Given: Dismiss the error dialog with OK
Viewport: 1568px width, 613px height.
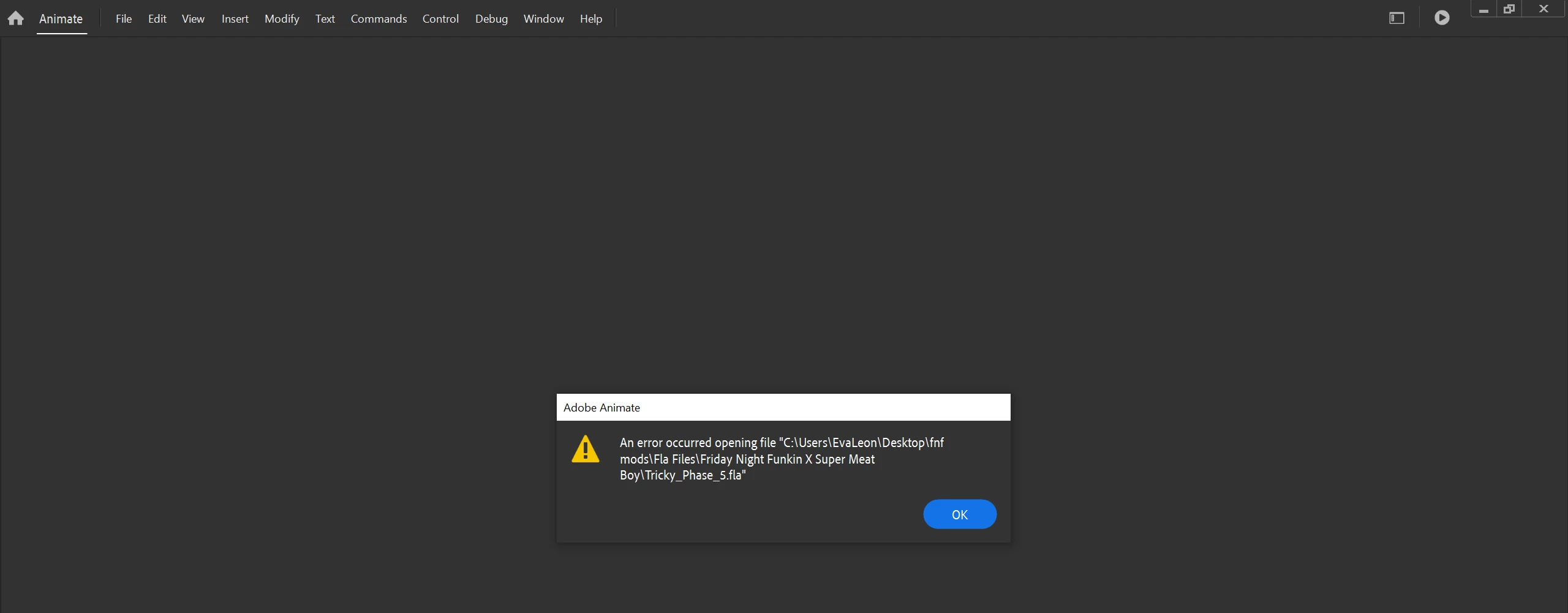Looking at the screenshot, I should 960,514.
